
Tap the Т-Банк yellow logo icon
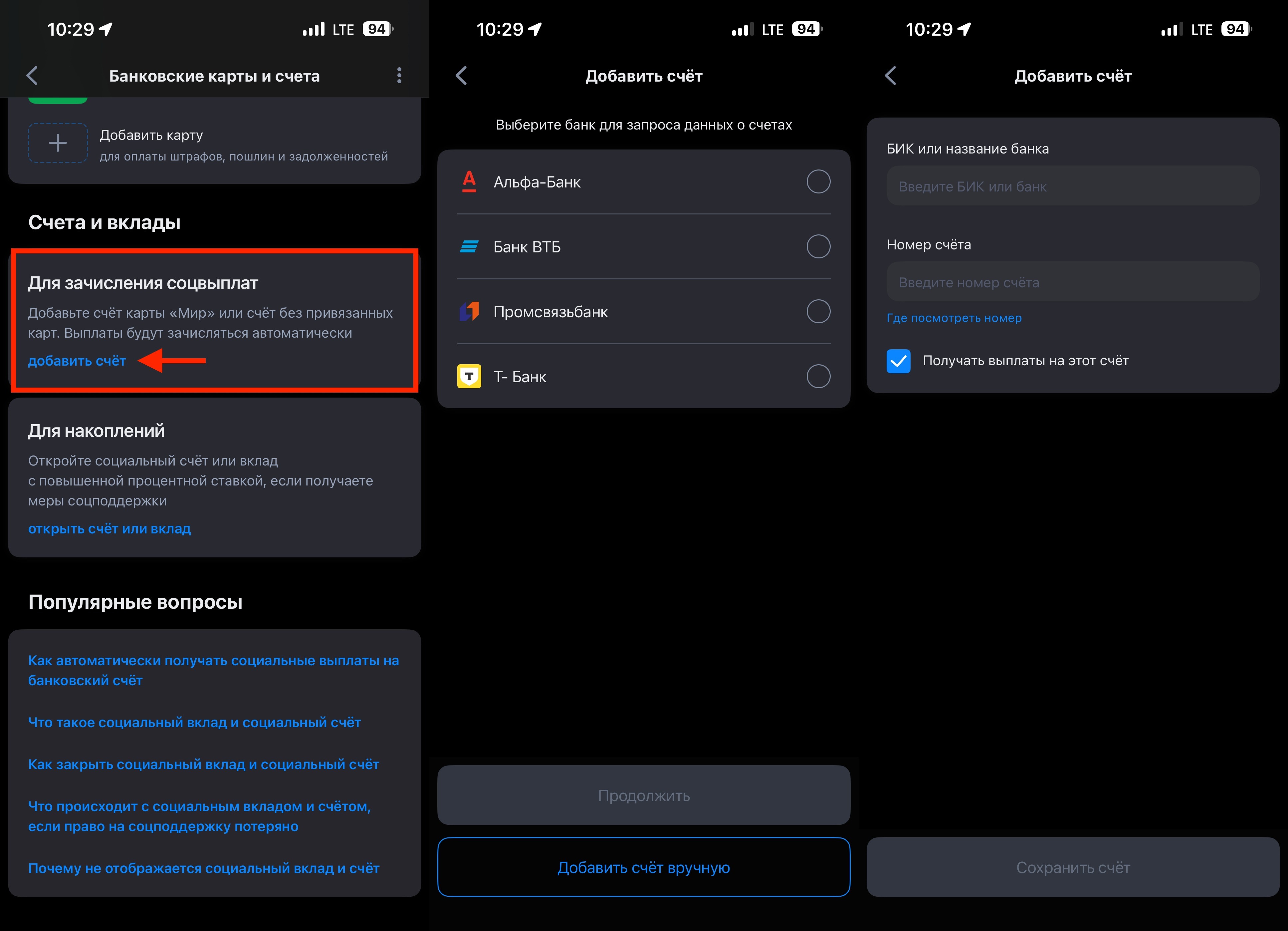coord(469,376)
